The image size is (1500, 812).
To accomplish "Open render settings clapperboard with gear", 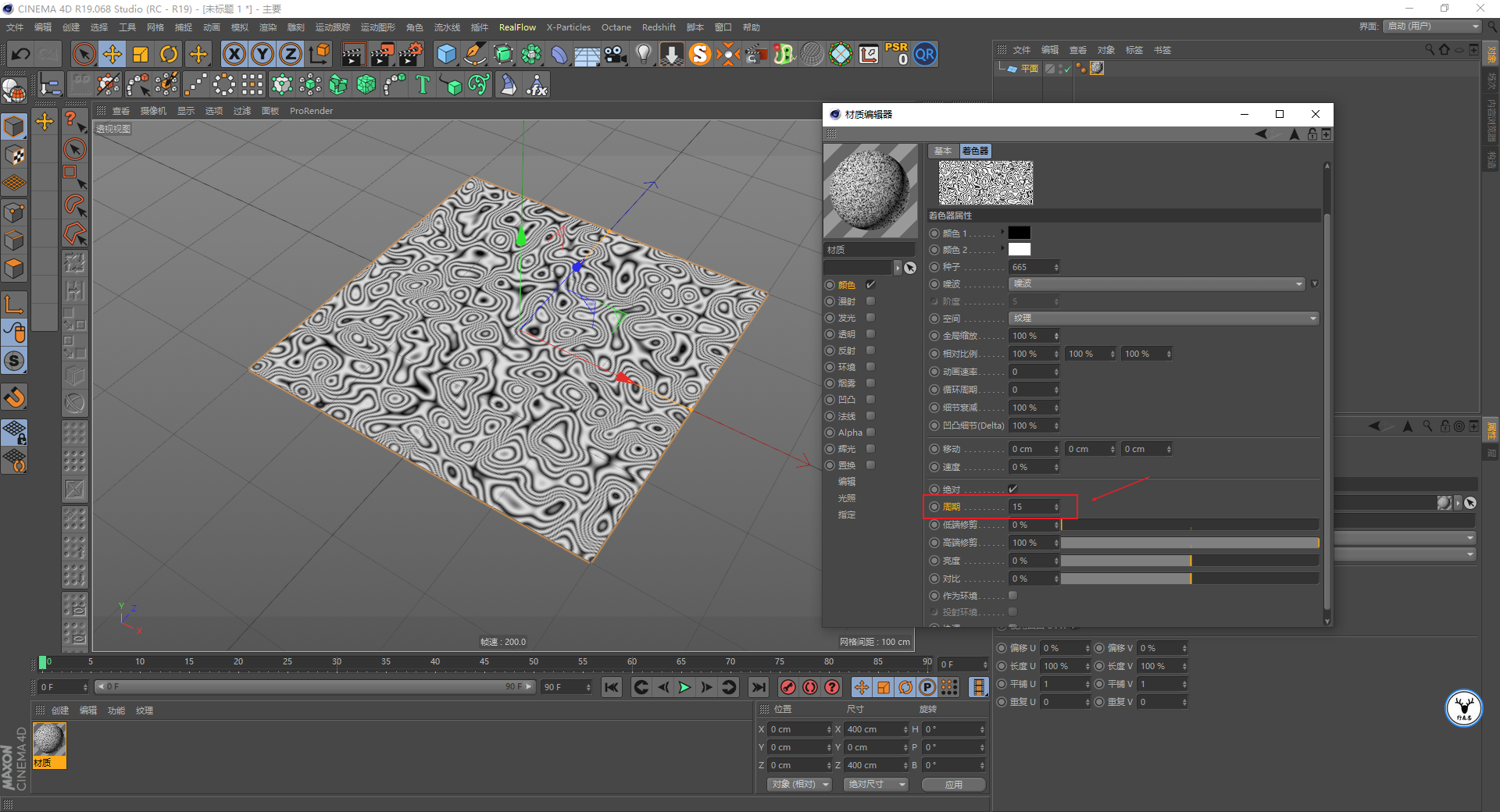I will pyautogui.click(x=411, y=54).
